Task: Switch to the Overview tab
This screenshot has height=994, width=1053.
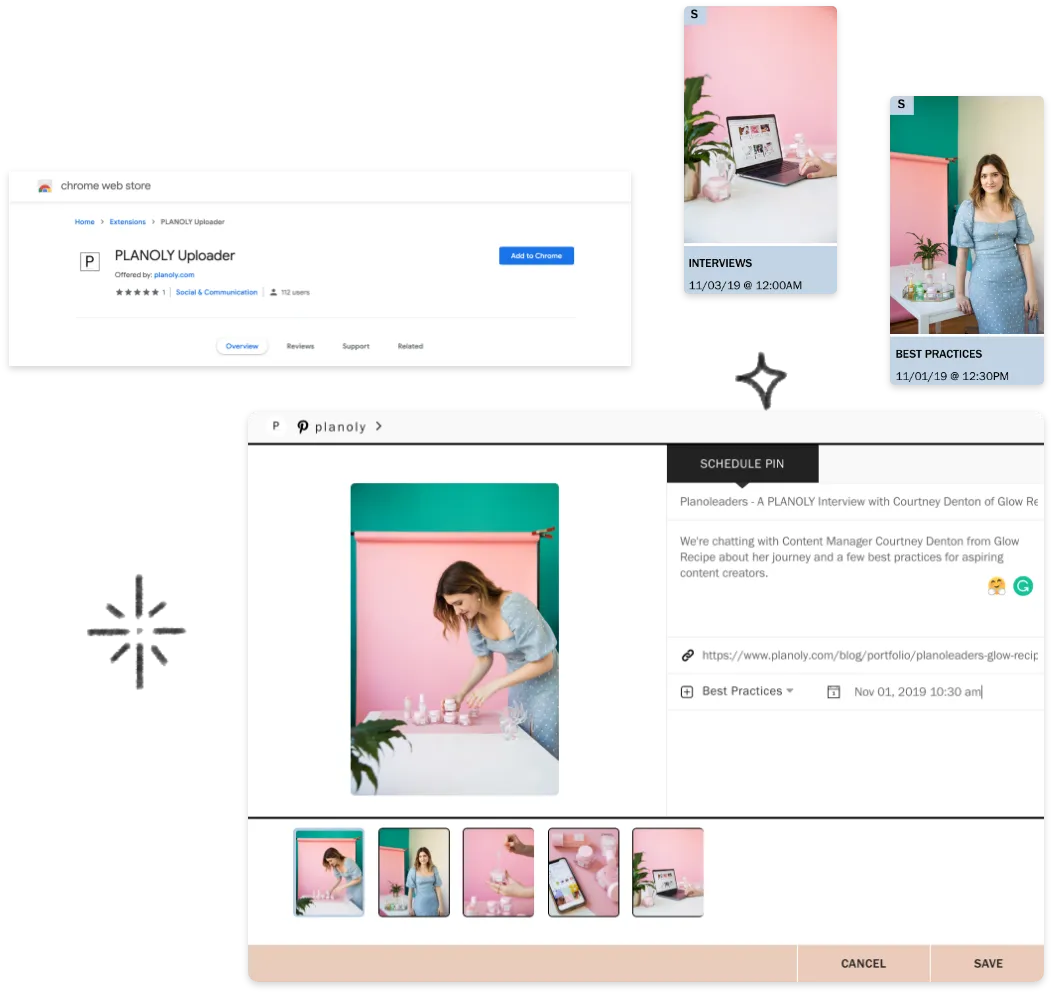Action: click(x=242, y=347)
